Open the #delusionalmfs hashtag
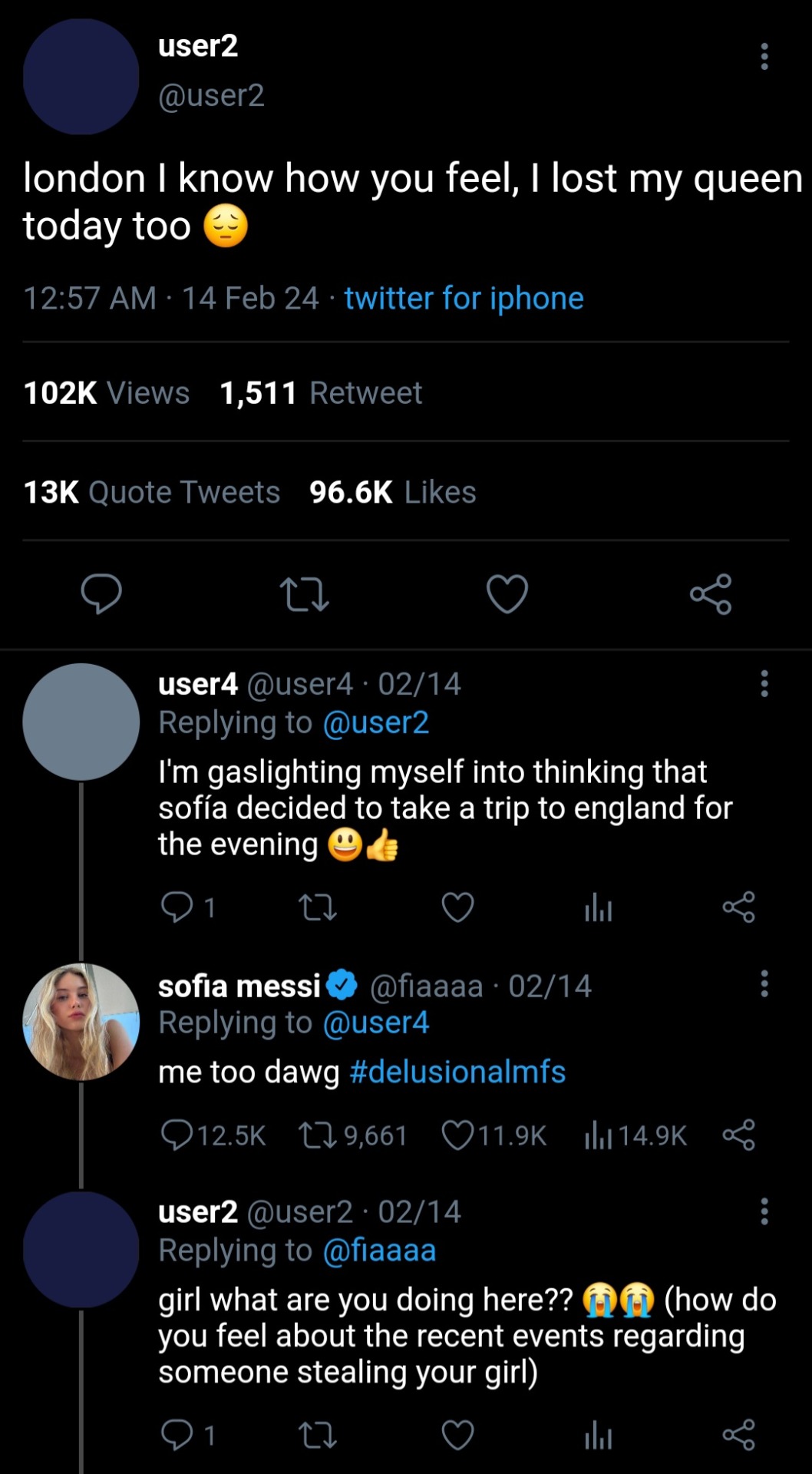The width and height of the screenshot is (812, 1474). [457, 1072]
